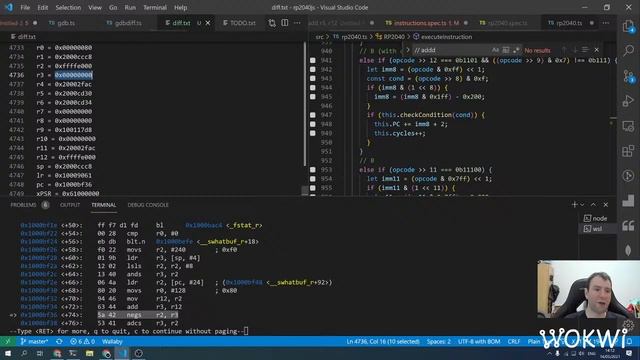The height and width of the screenshot is (360, 640).
Task: Open the Terminal menu in menu bar
Action: pos(155,7)
